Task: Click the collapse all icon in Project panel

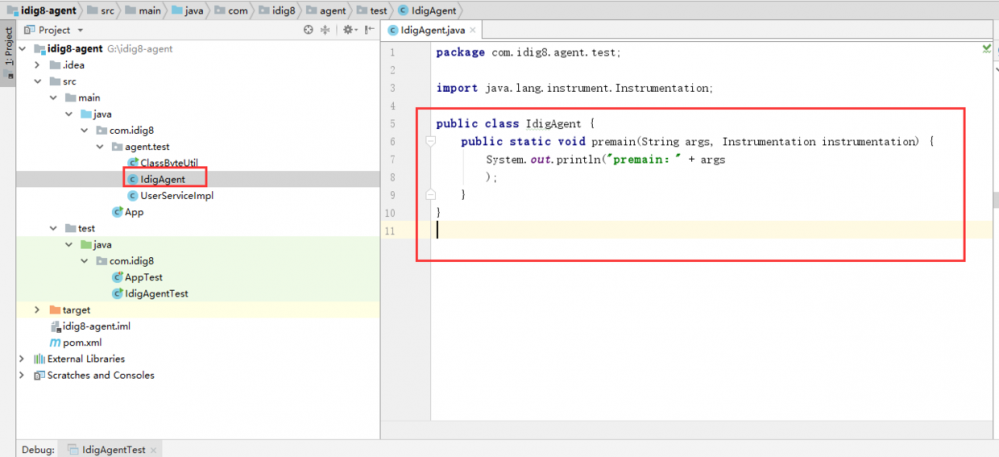Action: 325,30
